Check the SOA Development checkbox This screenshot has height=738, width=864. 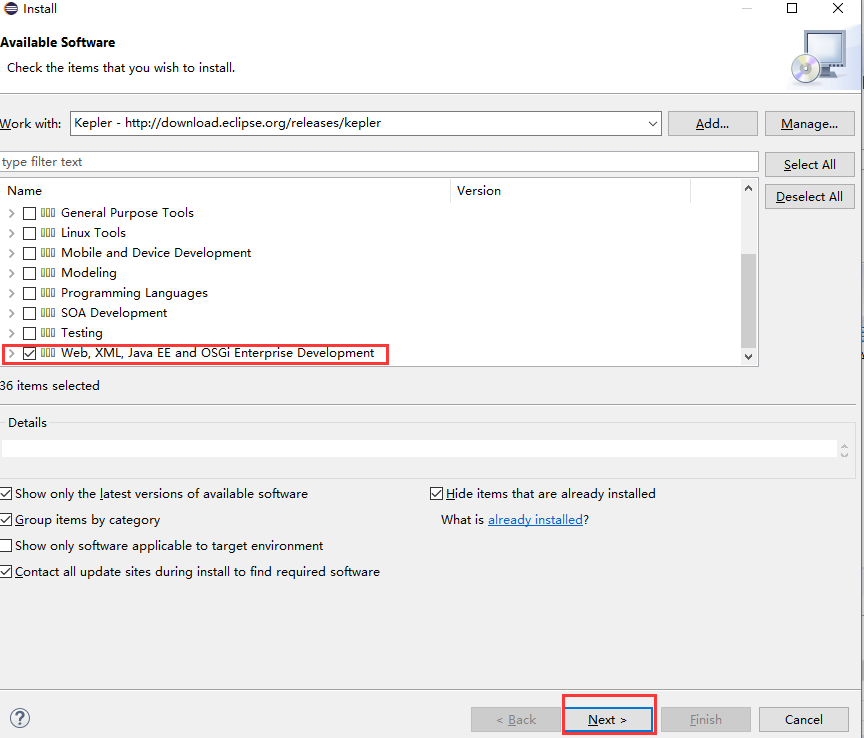[x=29, y=313]
